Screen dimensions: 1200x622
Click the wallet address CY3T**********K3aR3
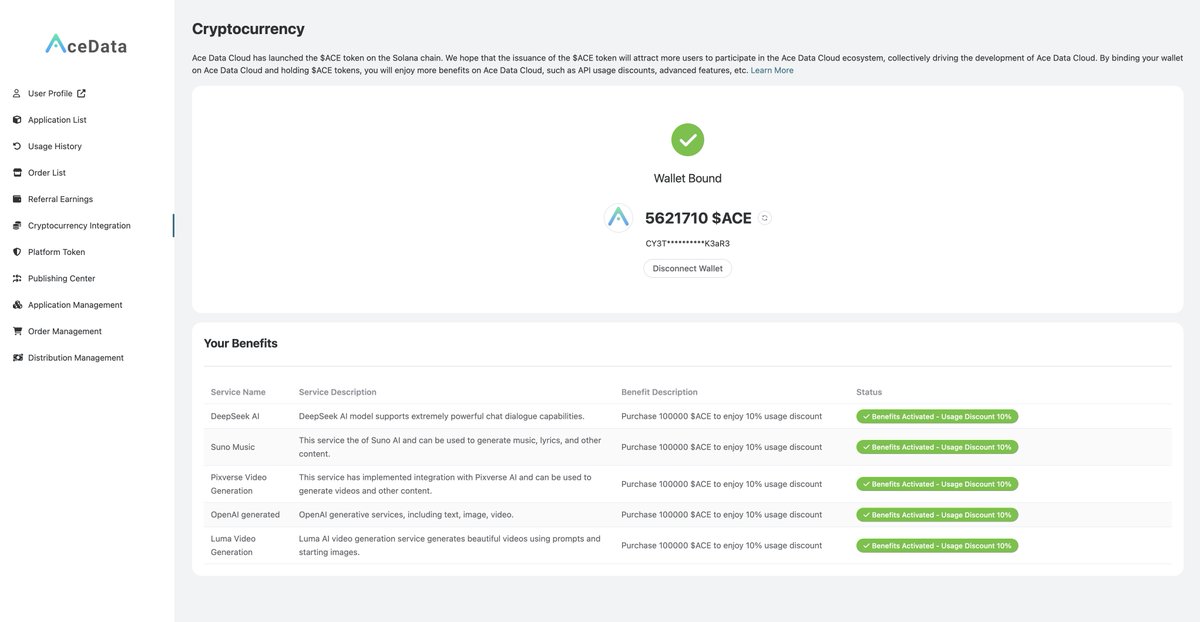point(687,244)
